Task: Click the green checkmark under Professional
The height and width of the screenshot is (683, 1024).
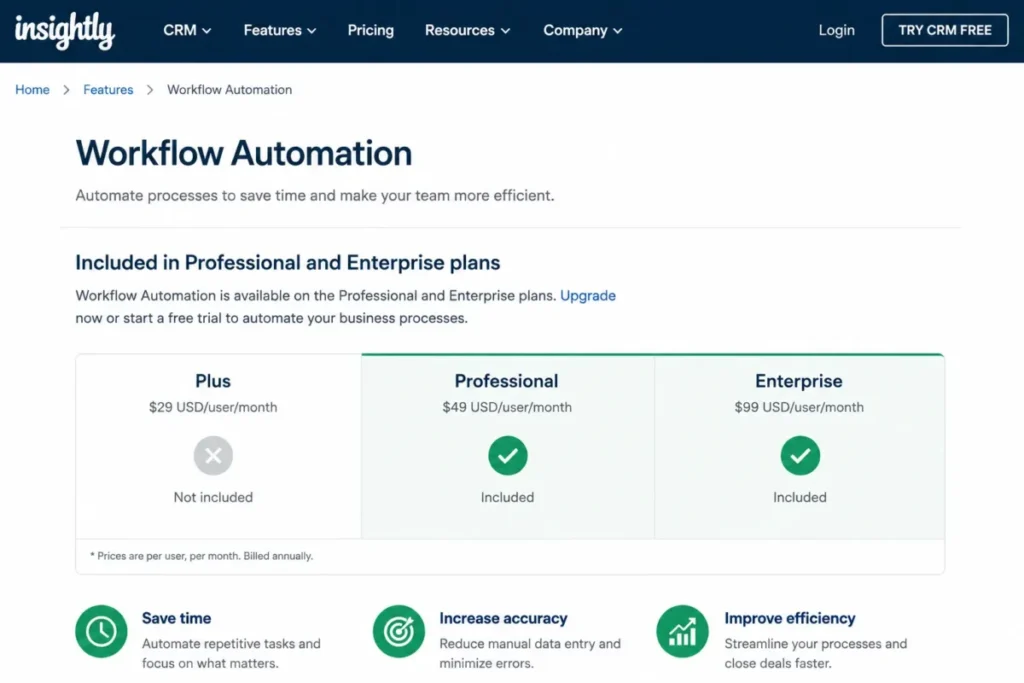Action: (x=507, y=455)
